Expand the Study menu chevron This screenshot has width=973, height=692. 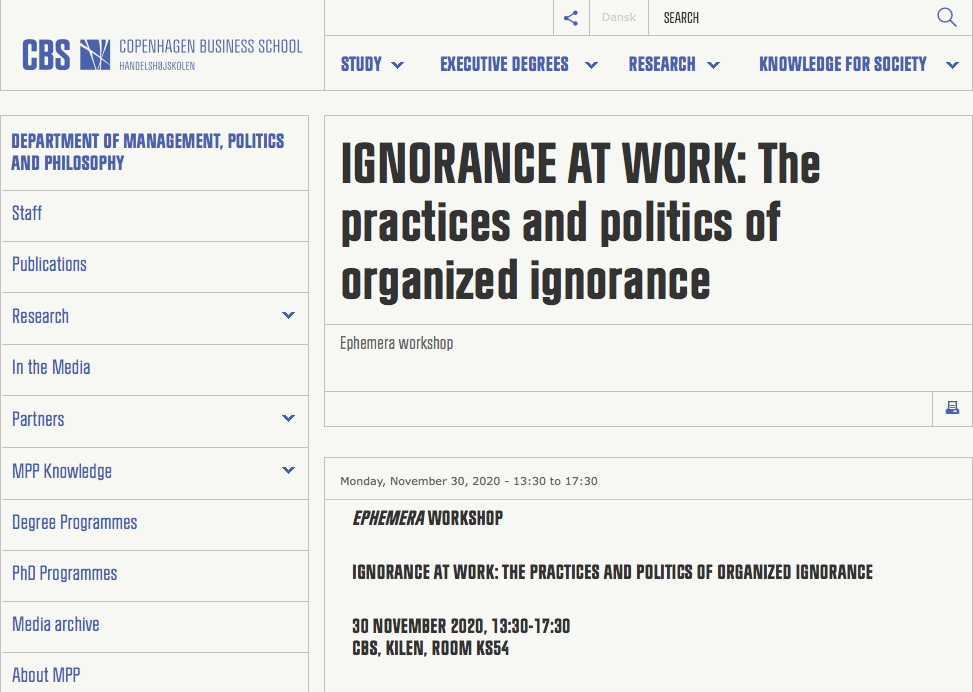(398, 65)
